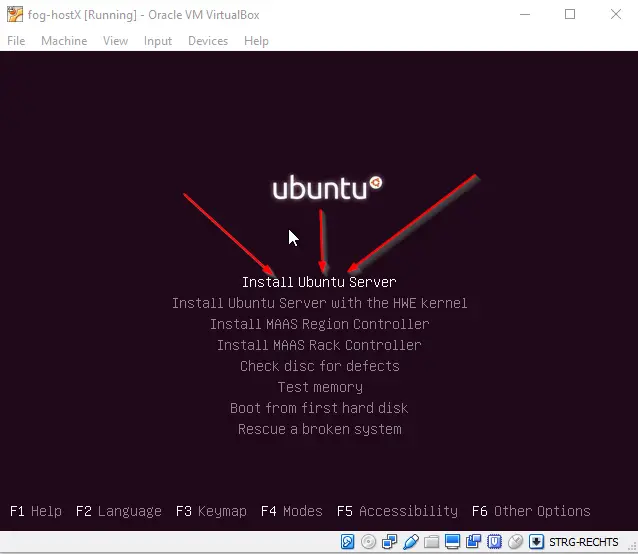Click the keyboard capture arrow icon

[x=536, y=541]
